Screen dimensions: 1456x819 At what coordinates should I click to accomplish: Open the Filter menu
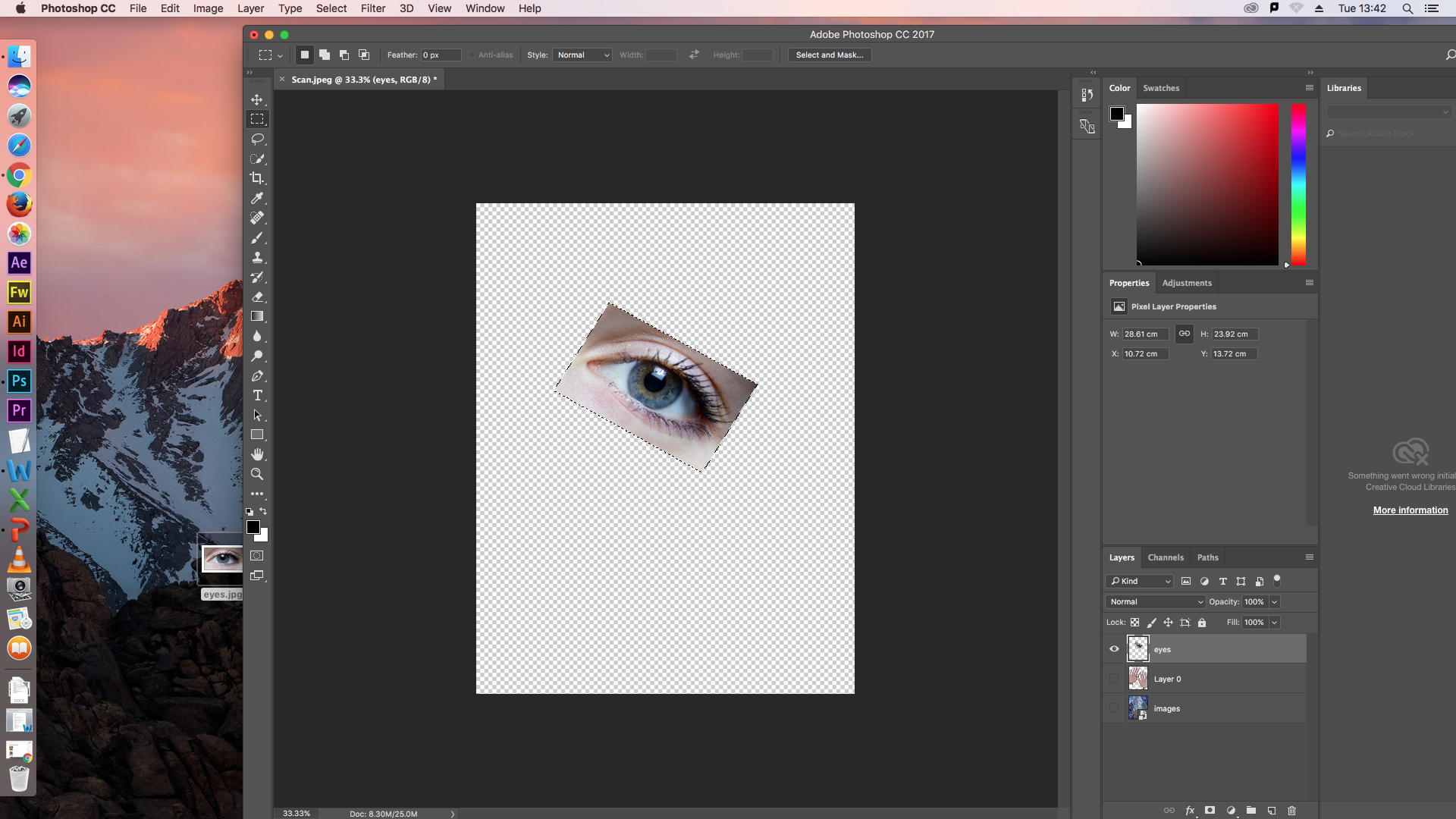pos(372,8)
